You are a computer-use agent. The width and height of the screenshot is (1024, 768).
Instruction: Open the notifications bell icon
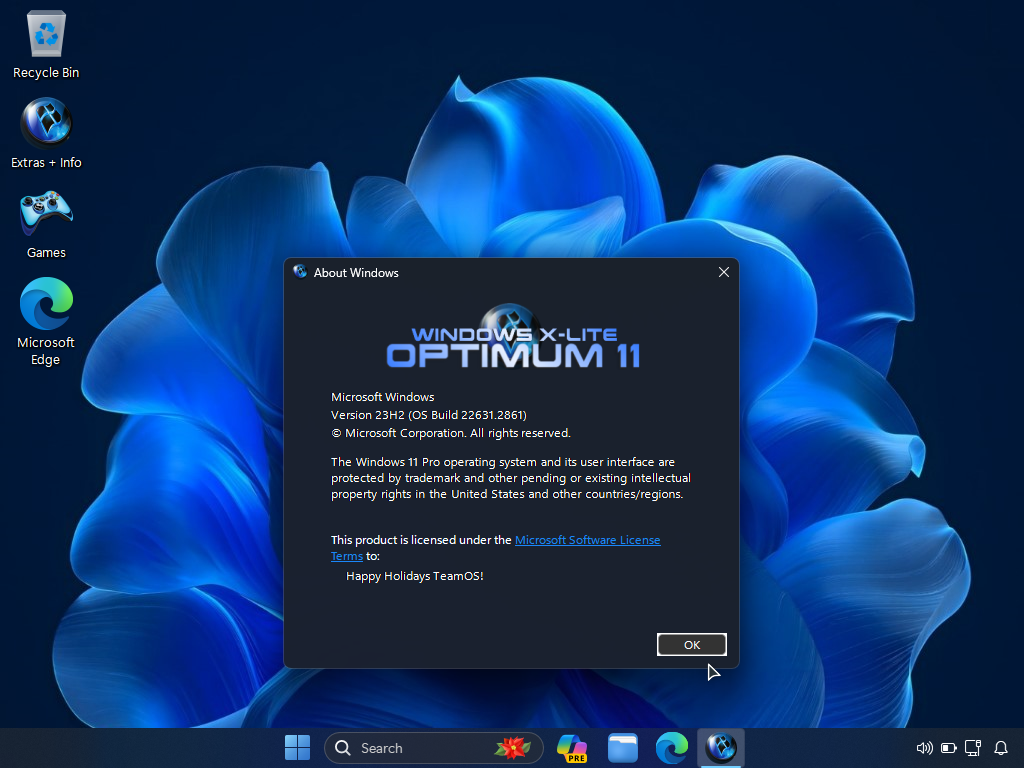tap(1000, 748)
